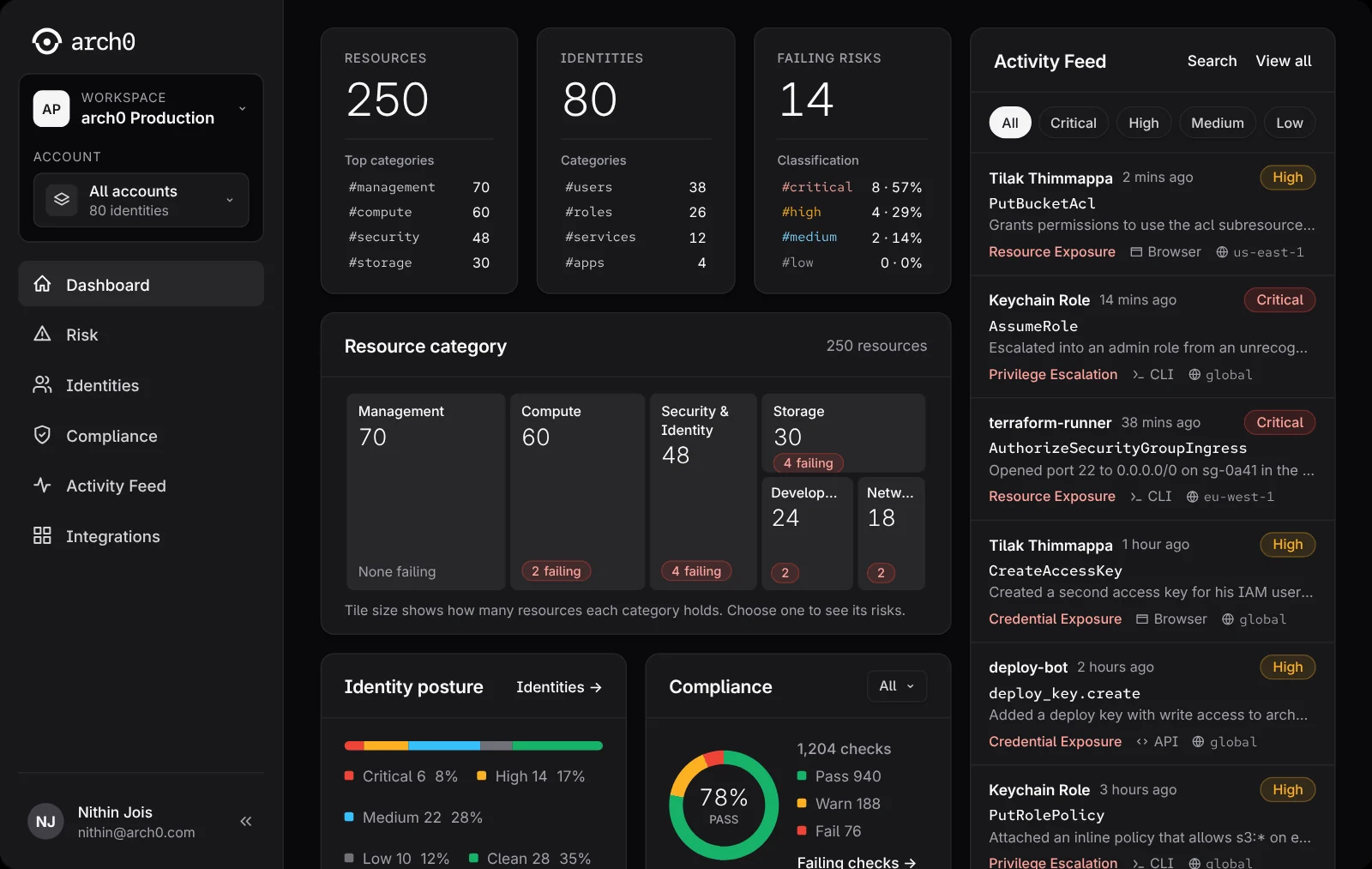Click the Identity posture severity bar
This screenshot has width=1372, height=869.
point(473,745)
